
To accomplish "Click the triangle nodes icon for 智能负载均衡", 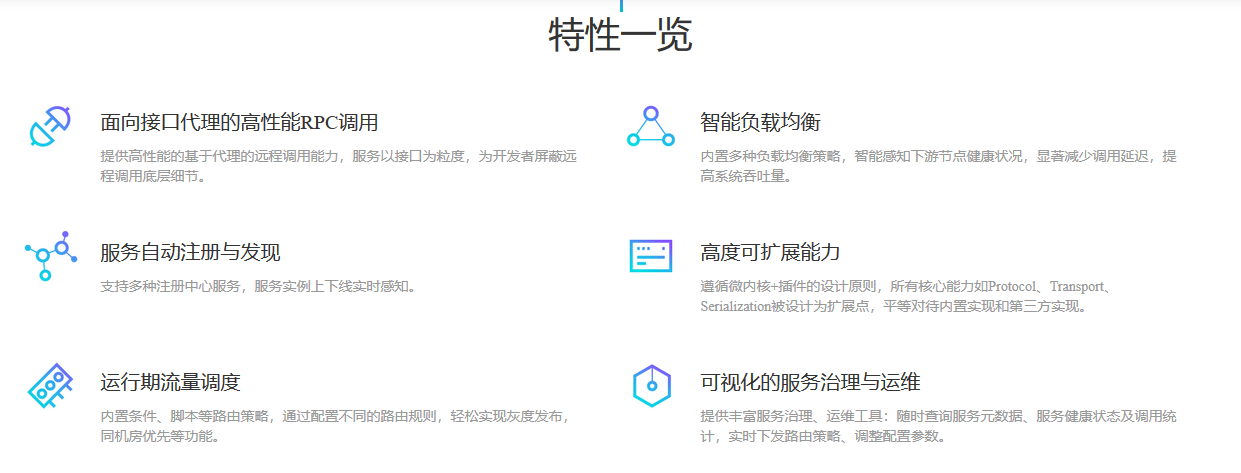I will click(x=650, y=127).
